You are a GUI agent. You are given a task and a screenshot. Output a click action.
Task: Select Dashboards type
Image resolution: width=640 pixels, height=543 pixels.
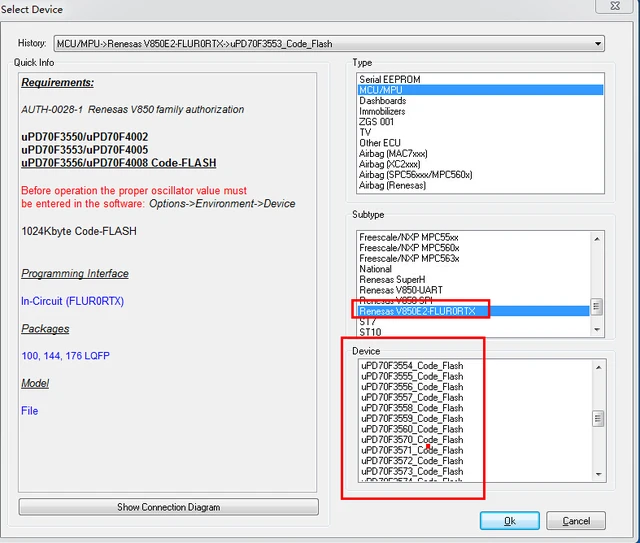tap(480, 100)
